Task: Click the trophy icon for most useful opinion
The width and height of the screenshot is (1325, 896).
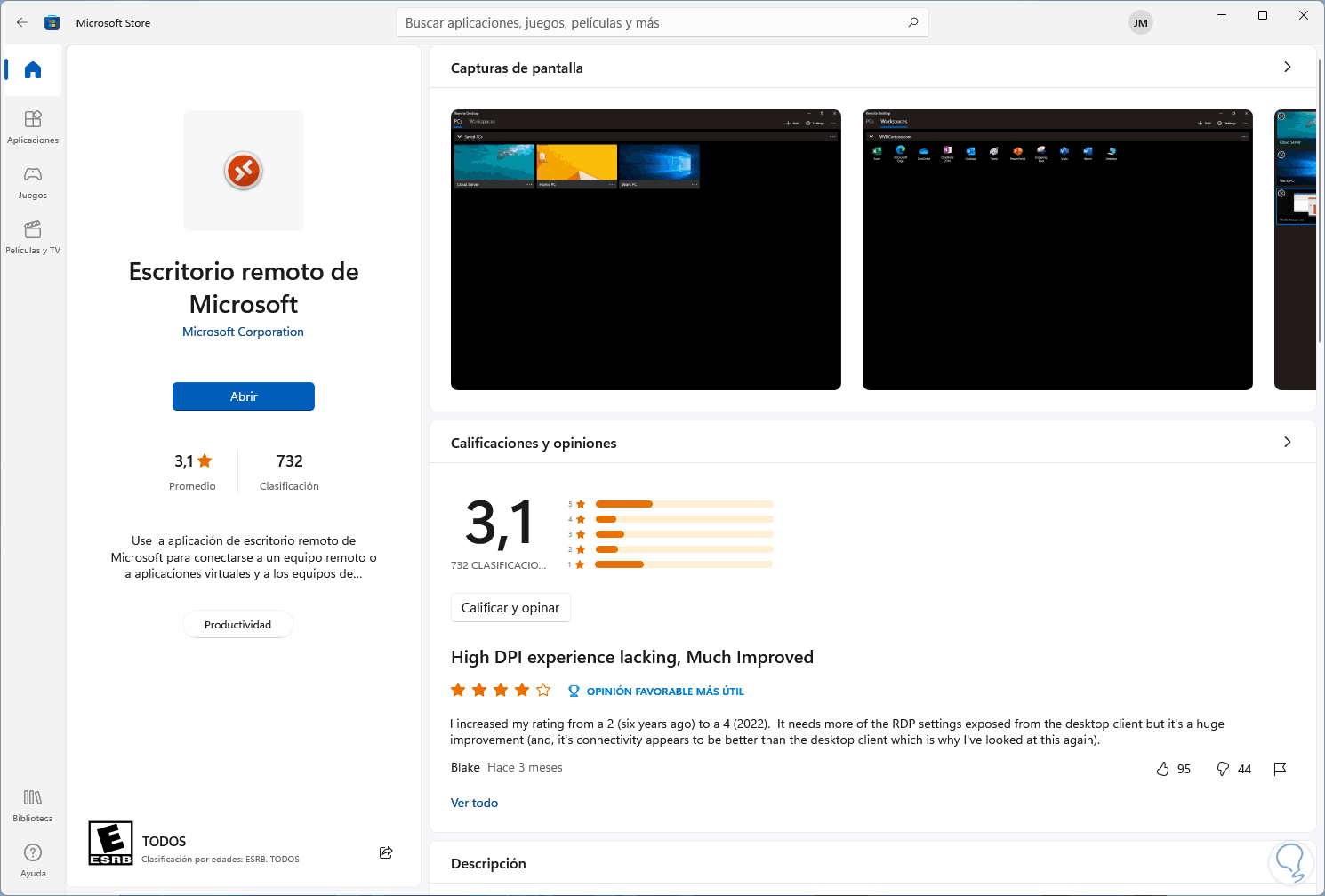Action: (574, 691)
